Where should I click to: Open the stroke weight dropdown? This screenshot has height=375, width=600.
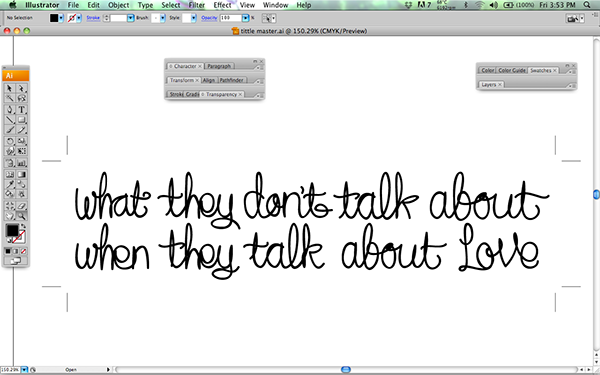tap(130, 18)
